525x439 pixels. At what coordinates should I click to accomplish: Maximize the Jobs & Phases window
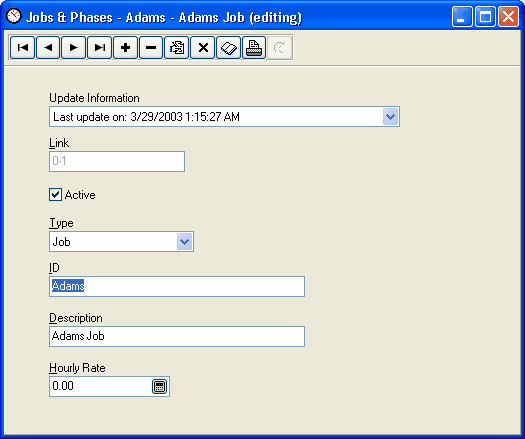click(485, 16)
